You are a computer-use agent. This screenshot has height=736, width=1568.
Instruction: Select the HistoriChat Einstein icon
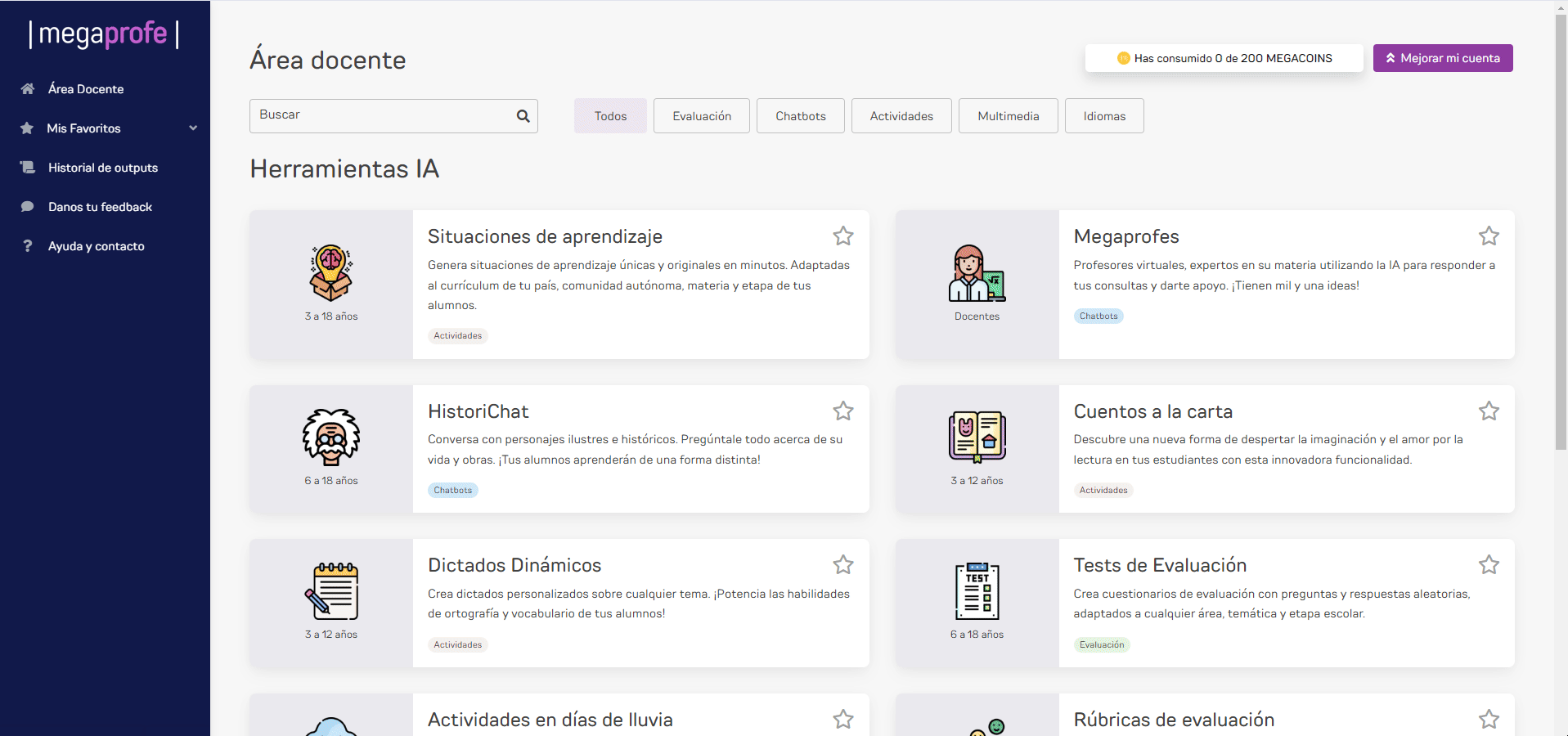tap(330, 436)
